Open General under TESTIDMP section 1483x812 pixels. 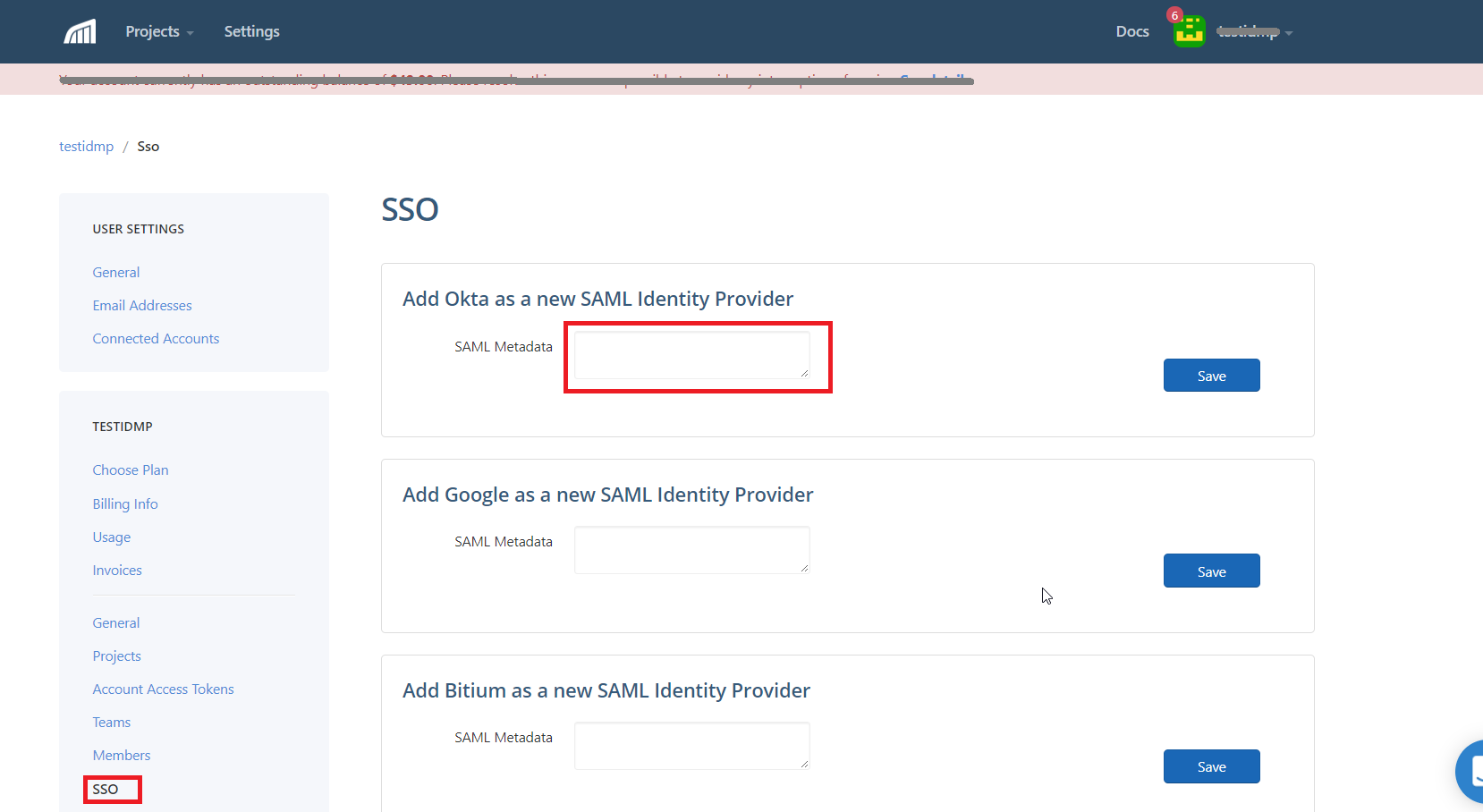pyautogui.click(x=116, y=622)
